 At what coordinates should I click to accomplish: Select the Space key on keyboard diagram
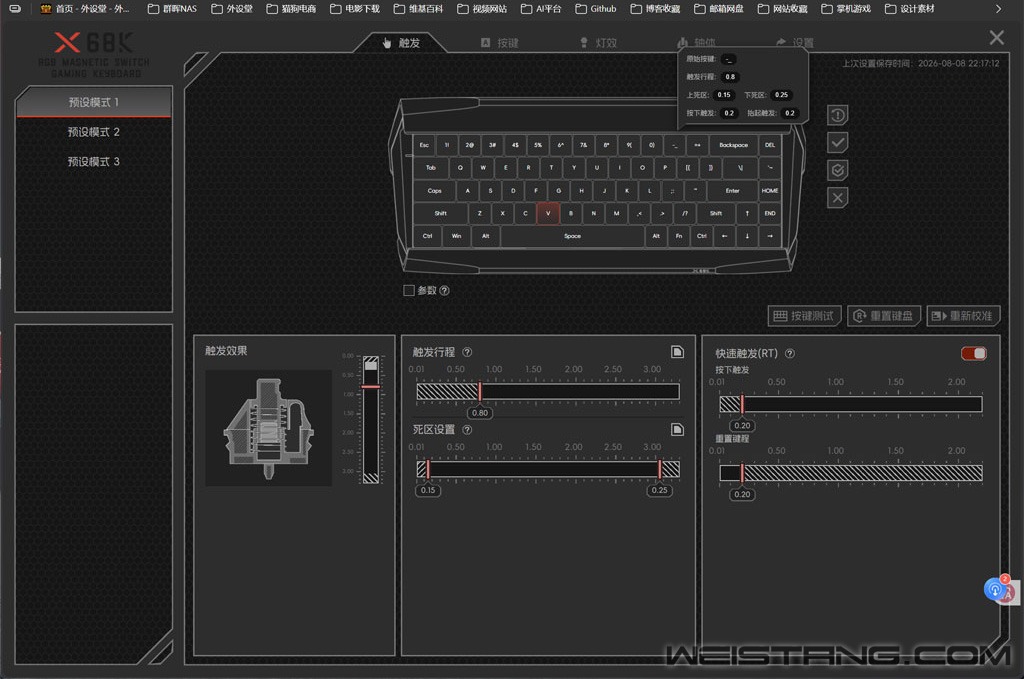pyautogui.click(x=572, y=236)
